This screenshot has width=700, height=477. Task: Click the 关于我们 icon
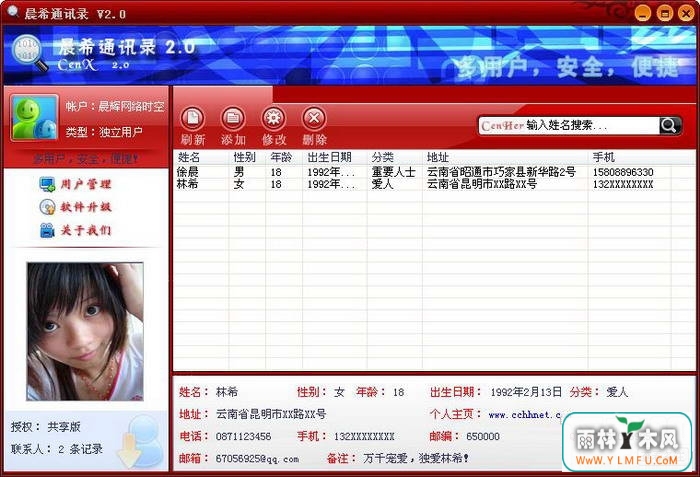point(47,230)
